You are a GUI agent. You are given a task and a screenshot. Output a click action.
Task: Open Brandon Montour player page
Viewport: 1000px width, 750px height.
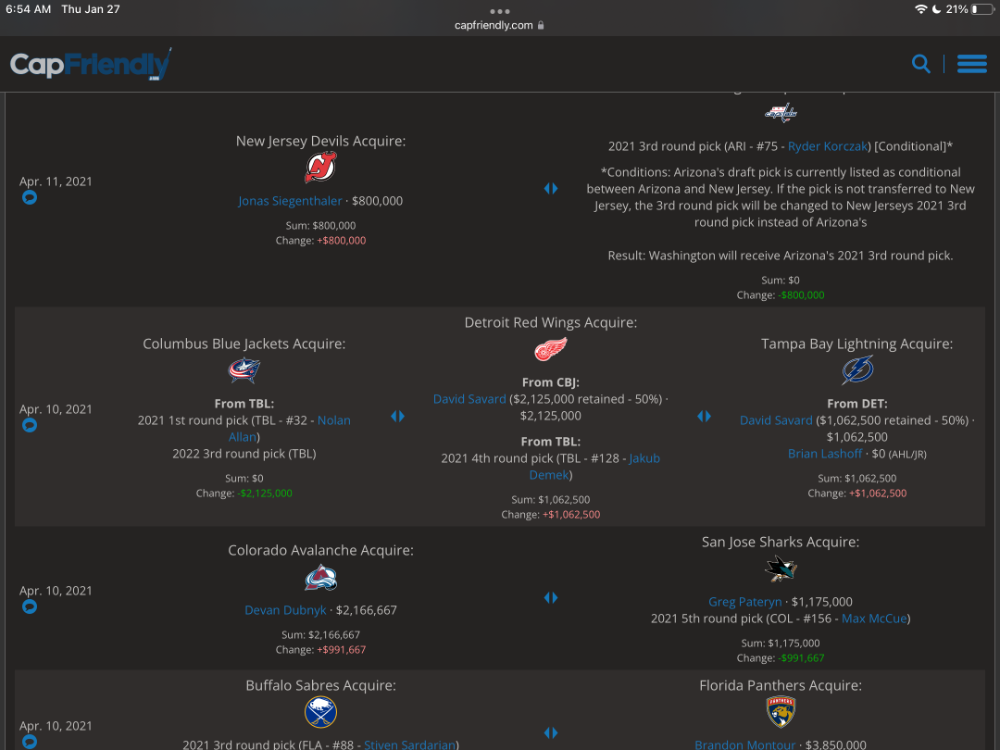(745, 744)
